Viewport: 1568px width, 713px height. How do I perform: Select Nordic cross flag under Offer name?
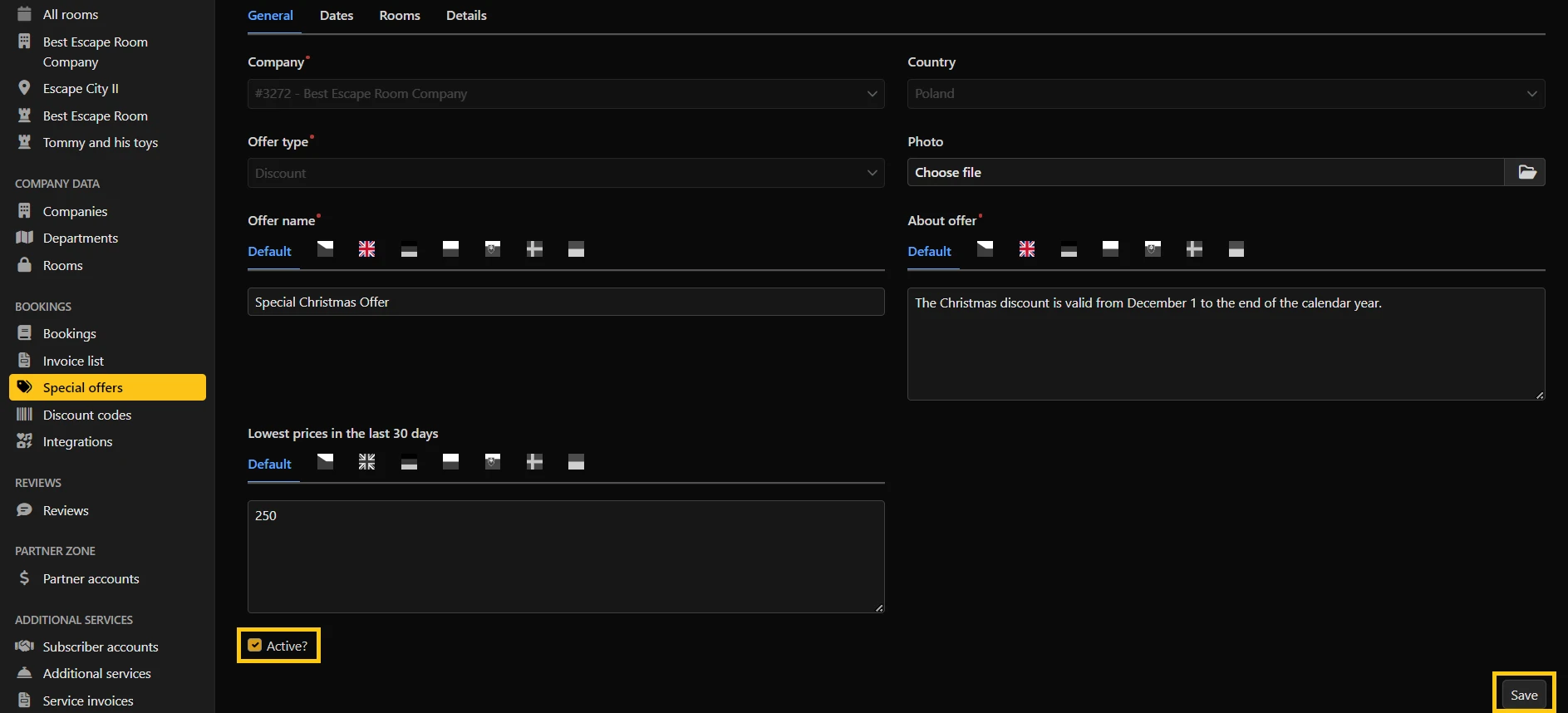[534, 249]
